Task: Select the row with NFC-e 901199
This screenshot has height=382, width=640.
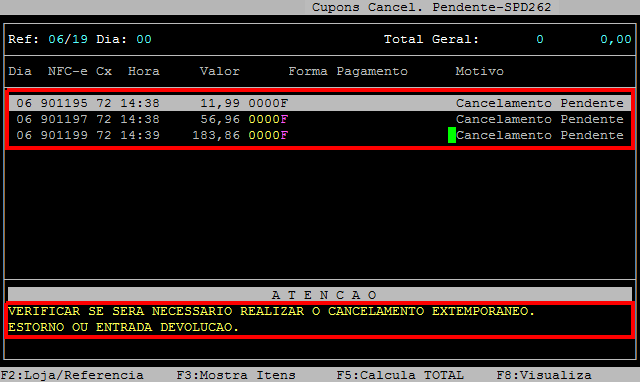Action: [320, 135]
